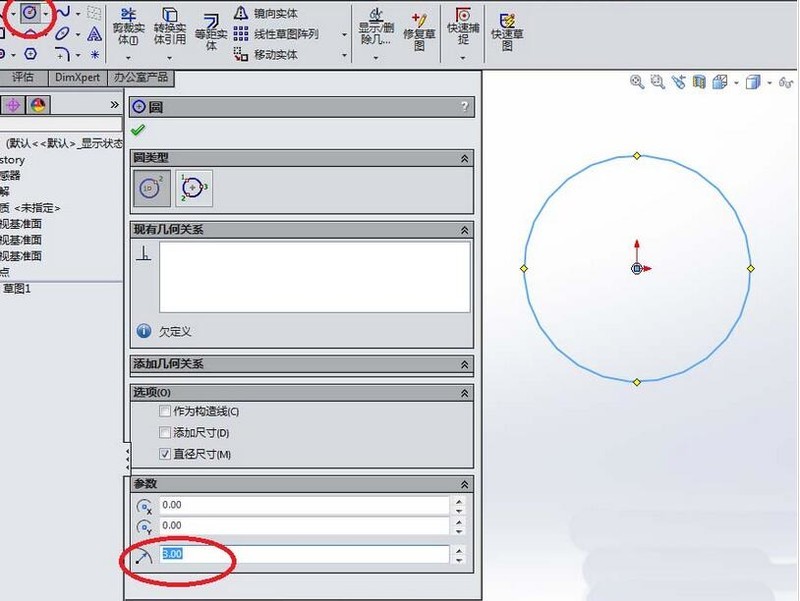This screenshot has width=800, height=601.
Task: Collapse the Options section
Action: (462, 392)
